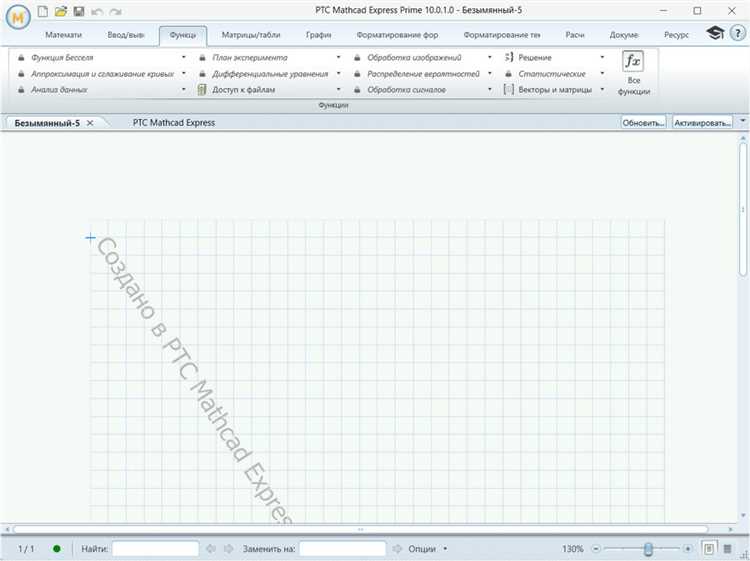
Task: Click the Функция Бесселя category label
Action: [62, 57]
